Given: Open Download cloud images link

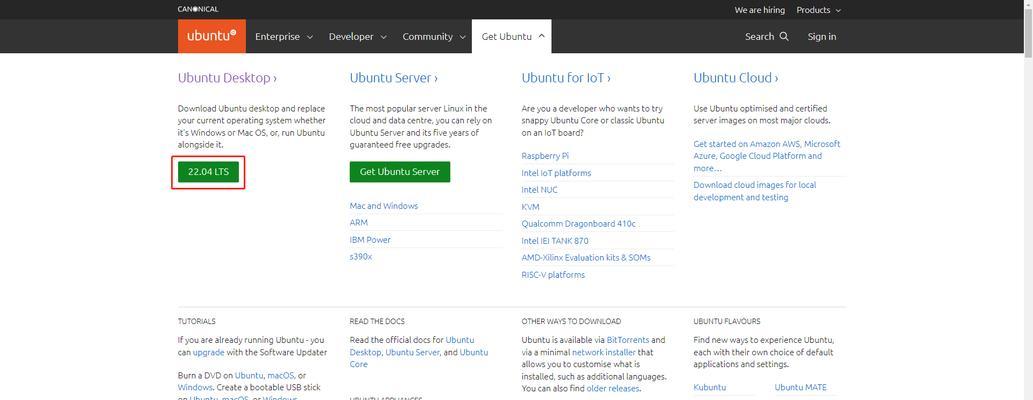Looking at the screenshot, I should pyautogui.click(x=755, y=191).
